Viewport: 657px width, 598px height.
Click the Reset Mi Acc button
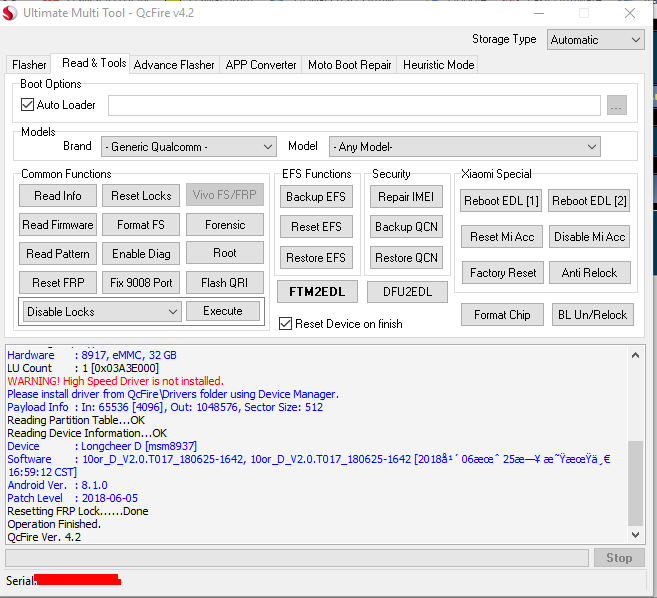(502, 237)
